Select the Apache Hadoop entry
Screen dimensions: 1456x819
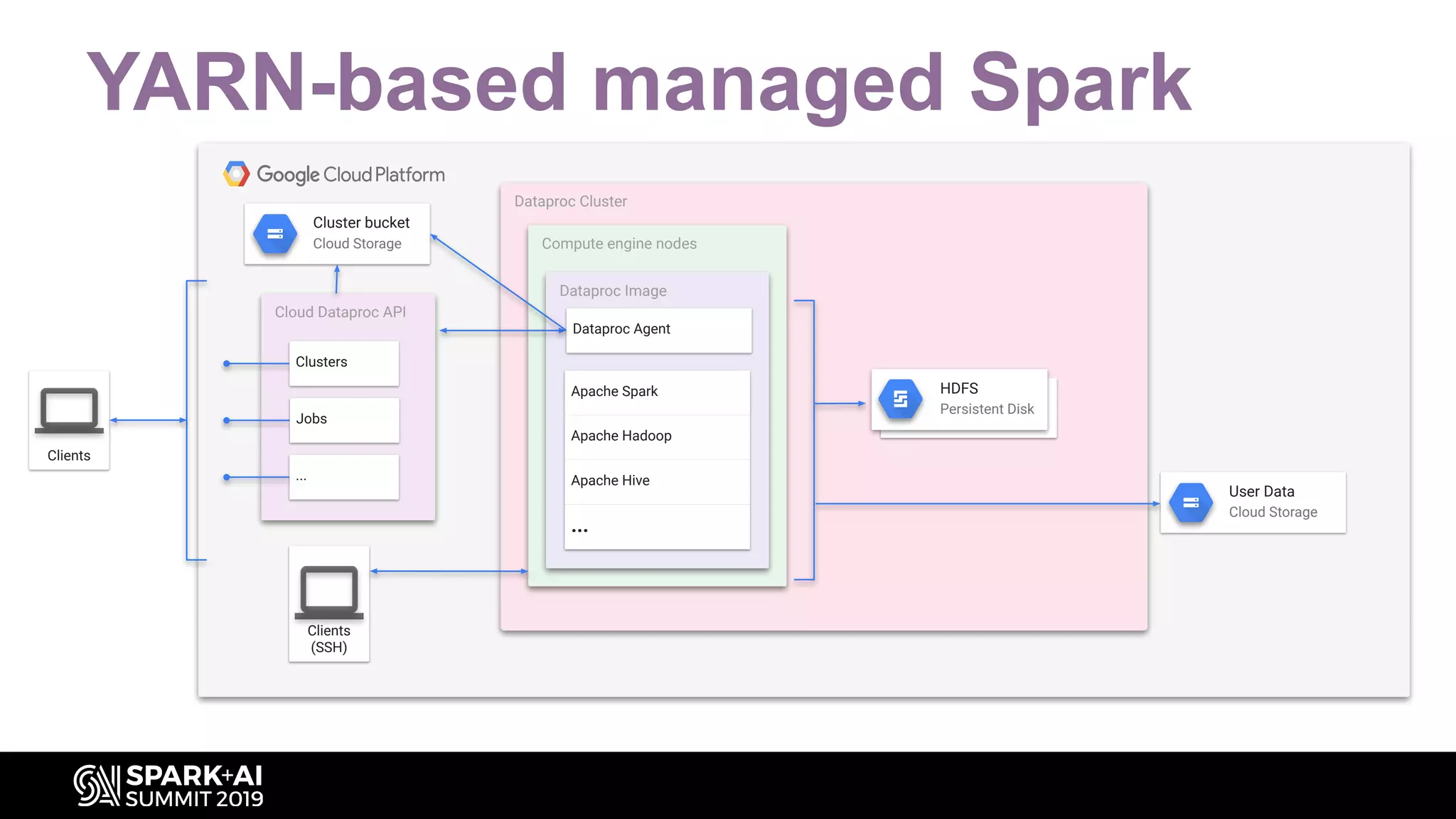657,437
